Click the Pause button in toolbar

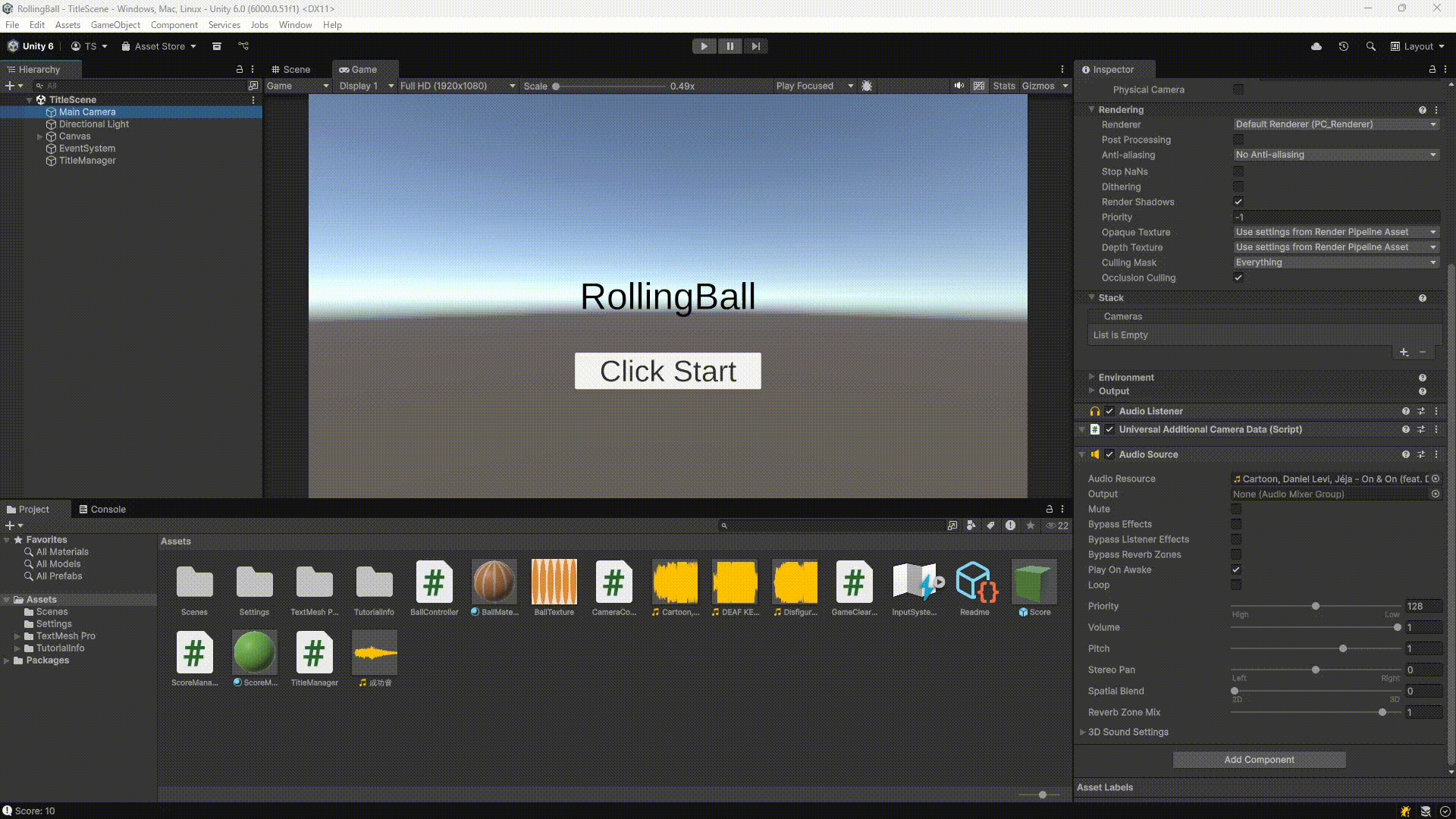click(730, 46)
